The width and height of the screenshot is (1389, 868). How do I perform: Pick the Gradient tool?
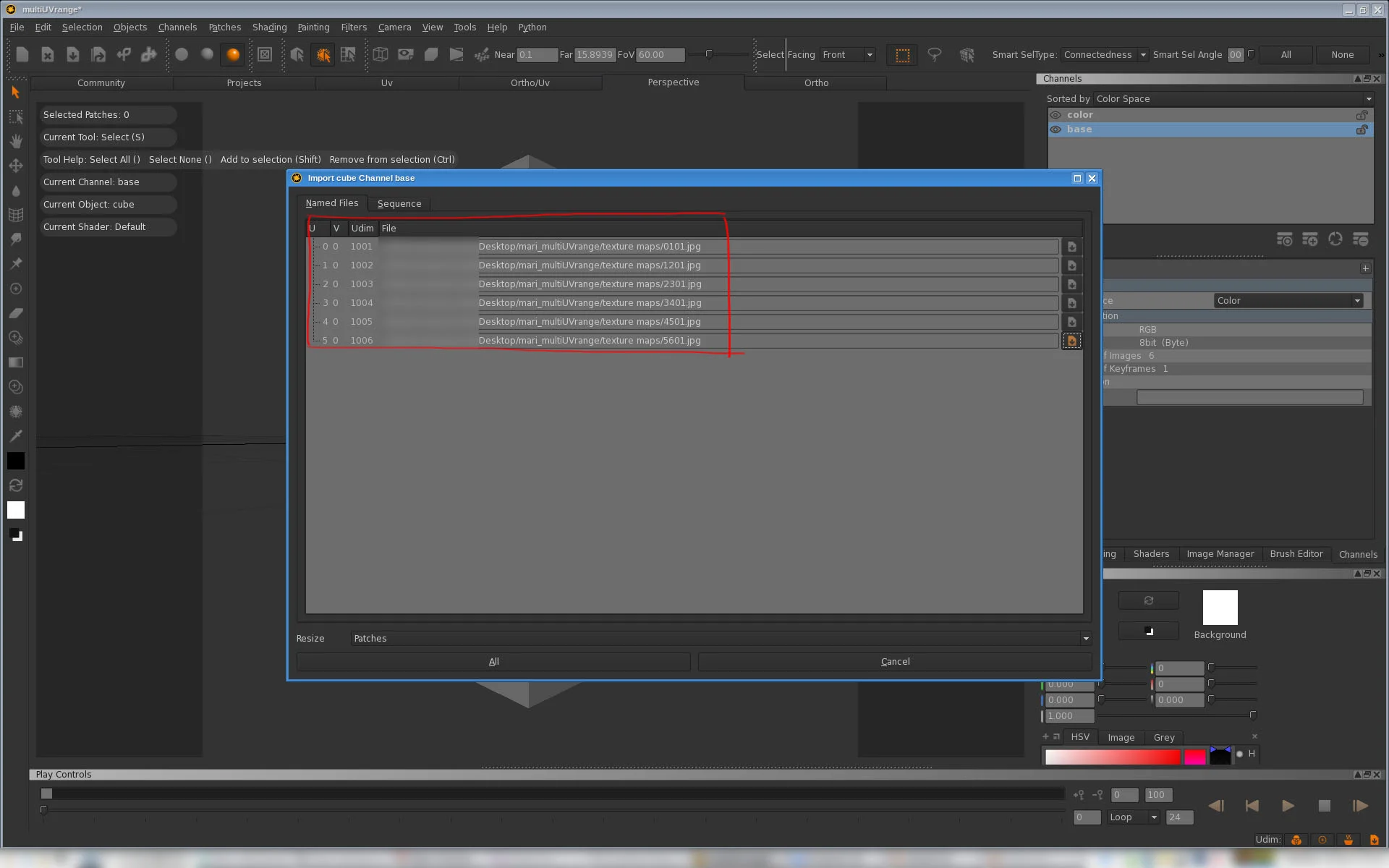point(15,362)
